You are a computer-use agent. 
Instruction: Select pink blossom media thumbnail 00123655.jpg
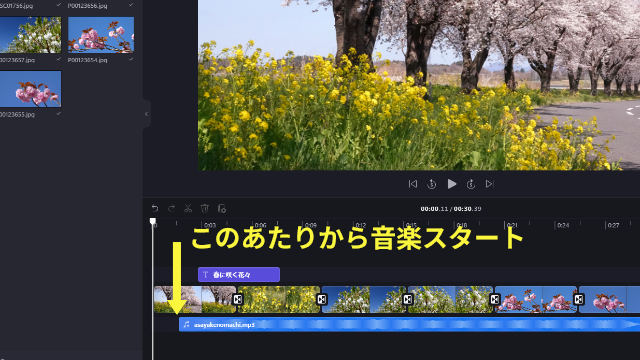(x=31, y=89)
